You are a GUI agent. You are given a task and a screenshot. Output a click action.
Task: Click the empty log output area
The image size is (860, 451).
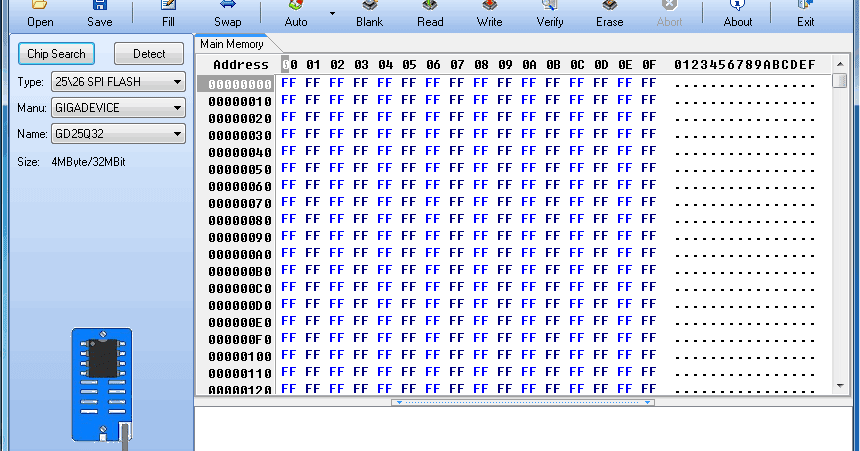(523, 429)
